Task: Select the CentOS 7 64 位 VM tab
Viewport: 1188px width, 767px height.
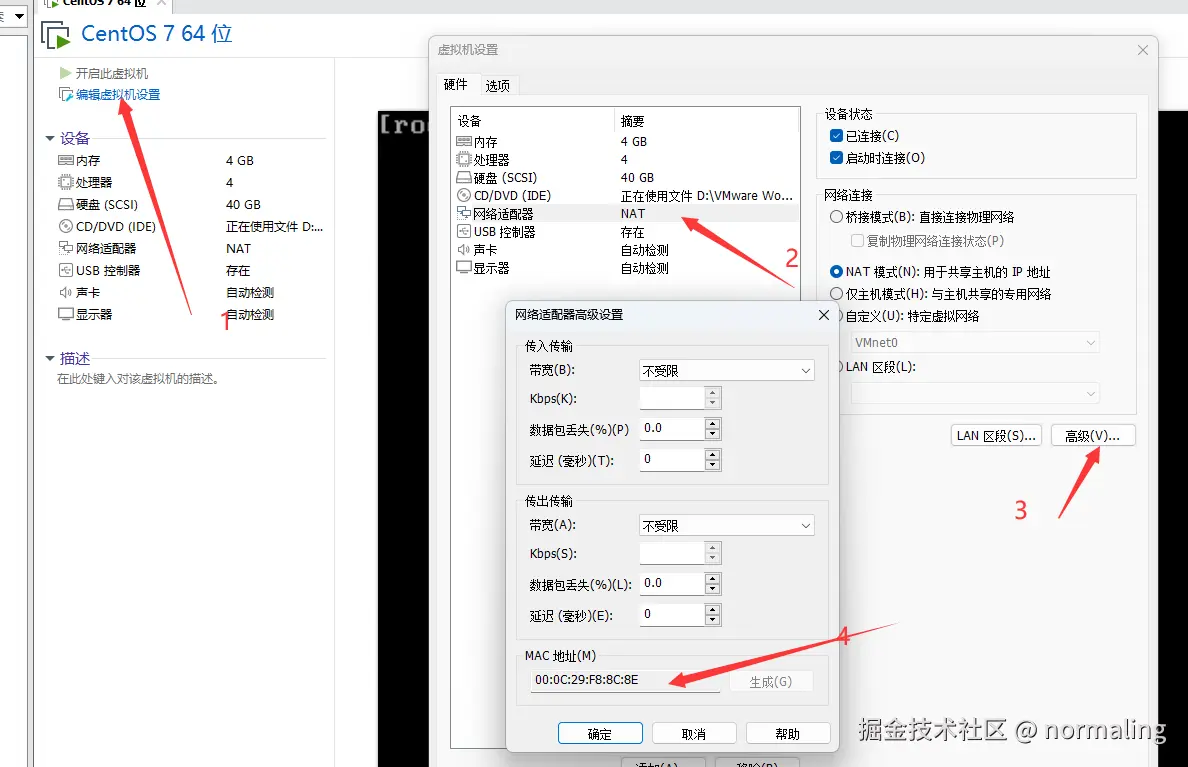Action: click(105, 5)
